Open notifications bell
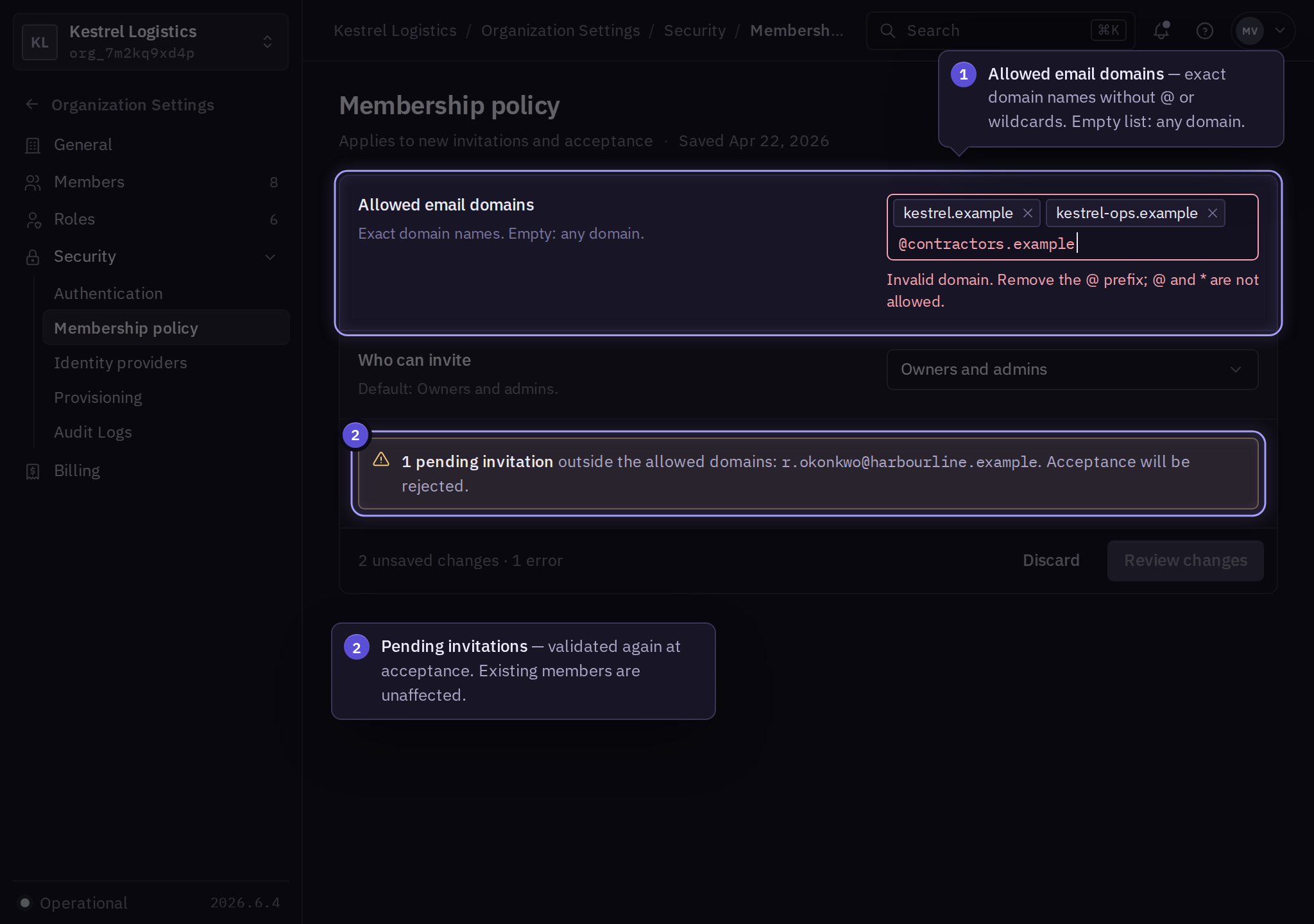Screen dimensions: 1314x924 (1162, 31)
